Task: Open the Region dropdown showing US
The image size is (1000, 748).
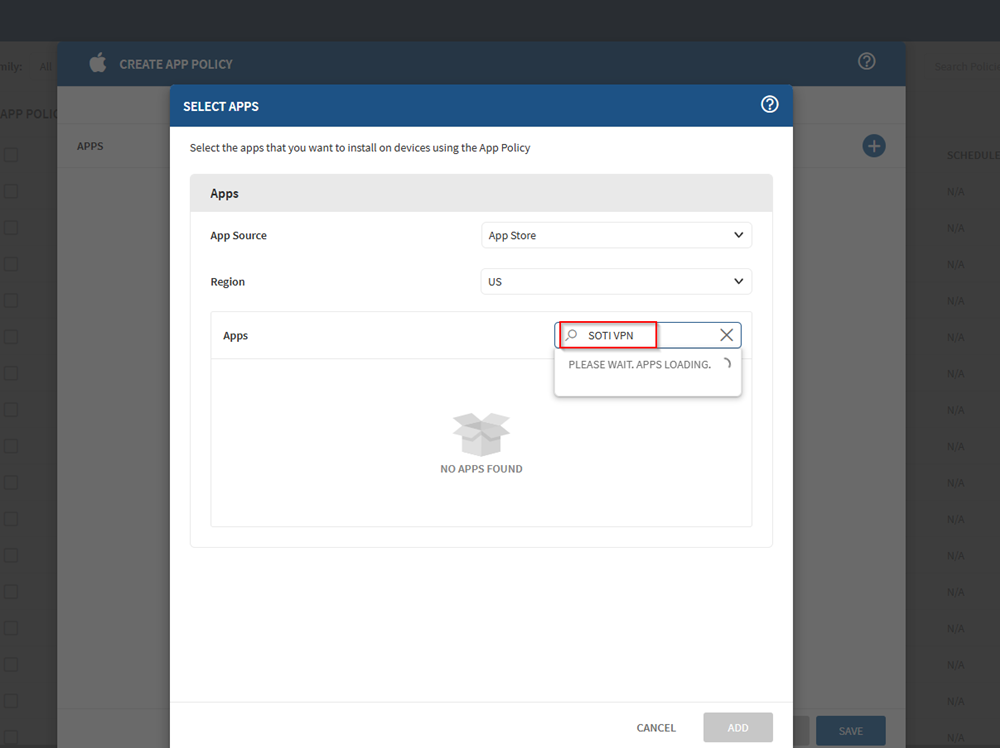Action: tap(616, 282)
